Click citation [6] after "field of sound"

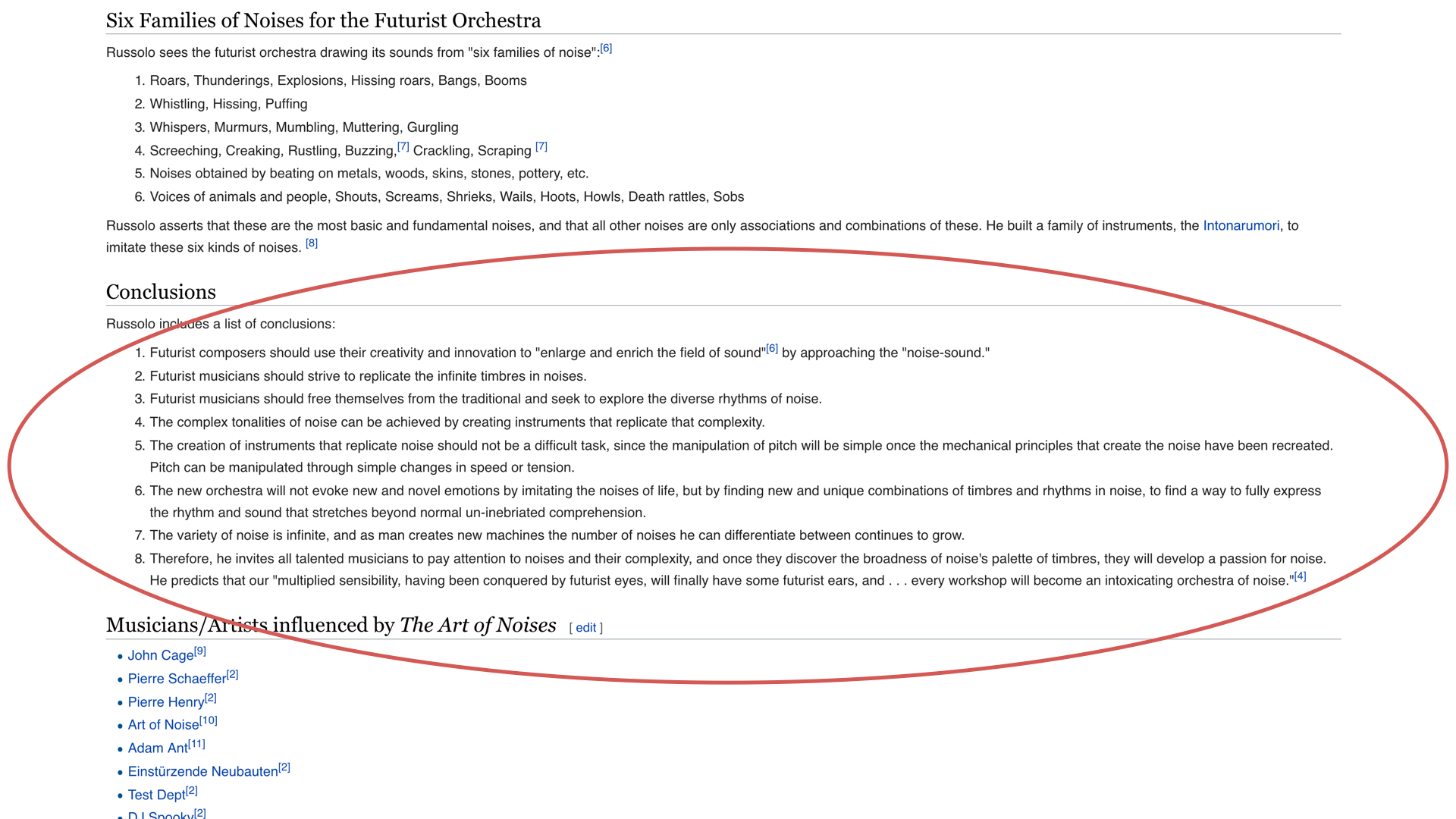(x=772, y=349)
